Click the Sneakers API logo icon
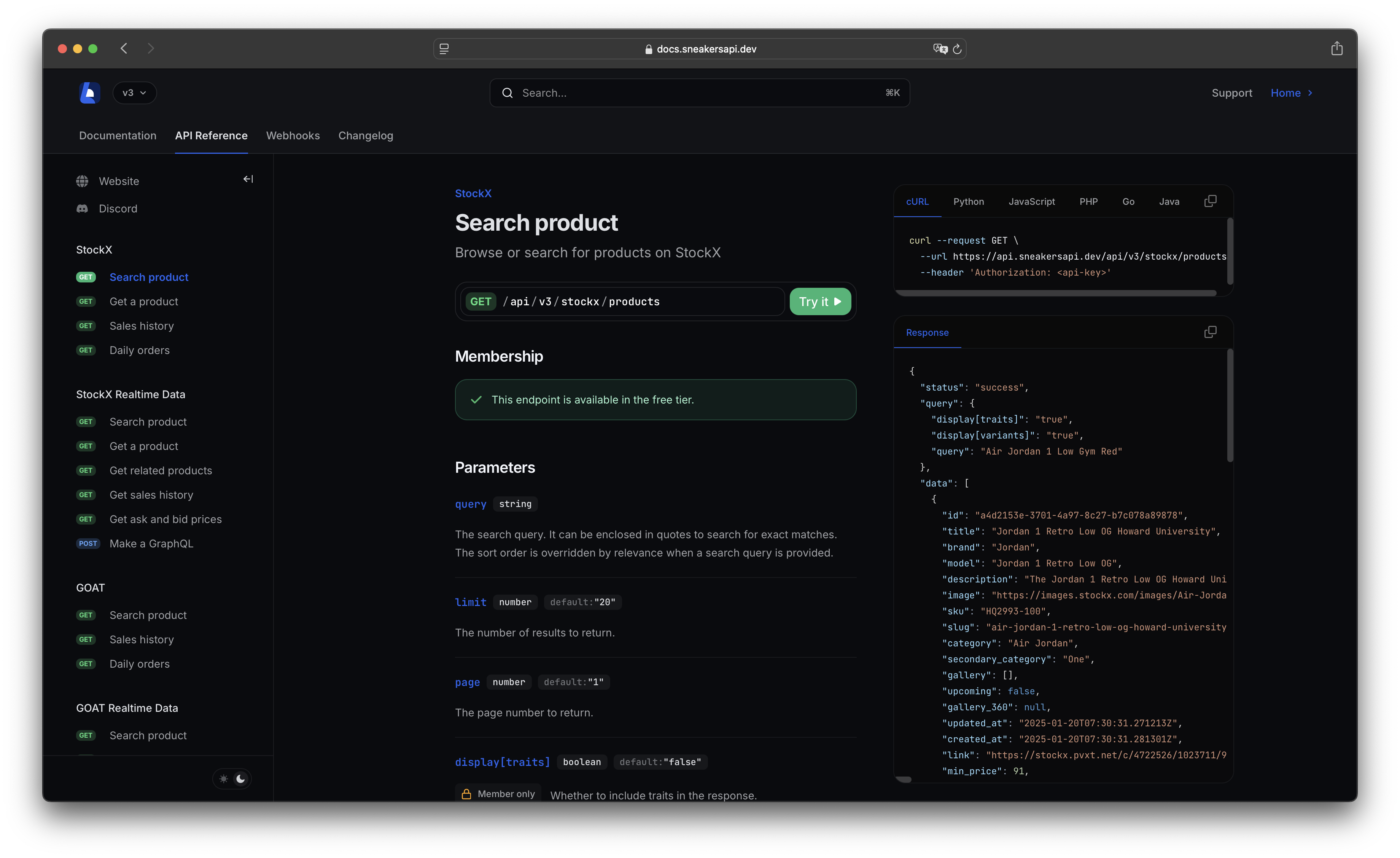Viewport: 1400px width, 858px height. point(90,92)
